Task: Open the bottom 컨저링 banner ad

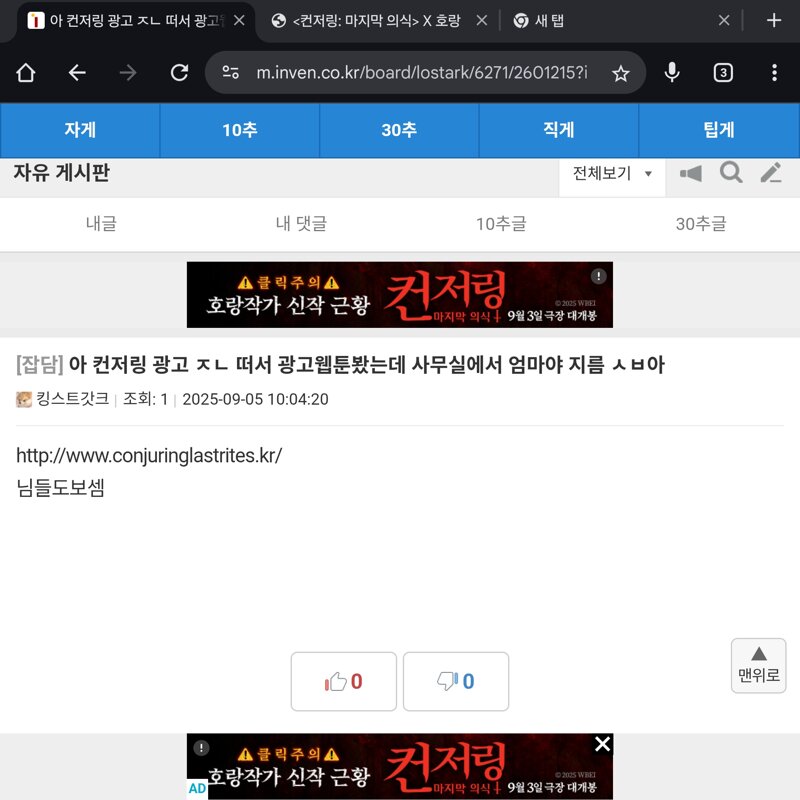Action: 399,766
